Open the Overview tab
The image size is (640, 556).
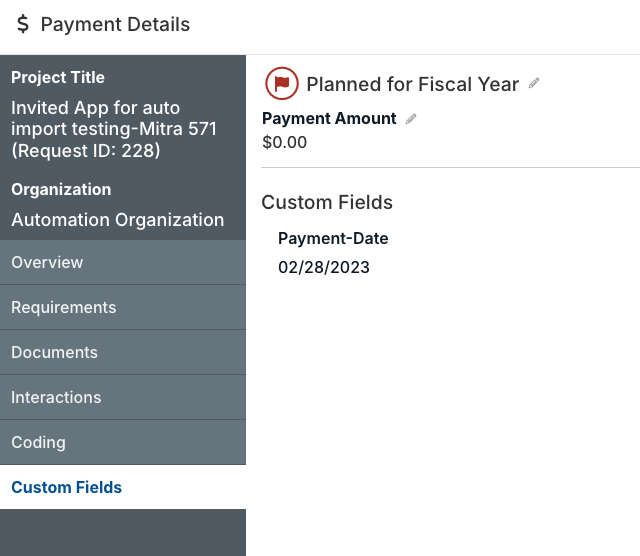123,262
